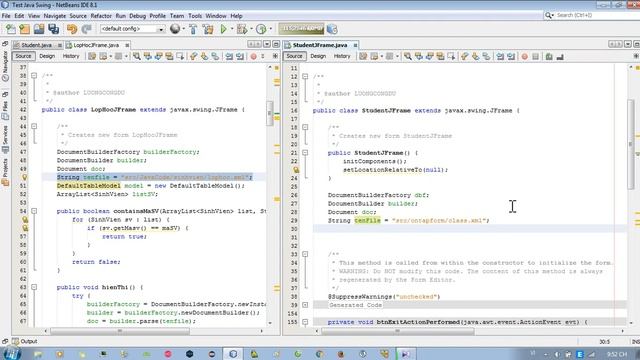
Task: Switch StudentJFrame editor to Design view
Action: pos(318,56)
